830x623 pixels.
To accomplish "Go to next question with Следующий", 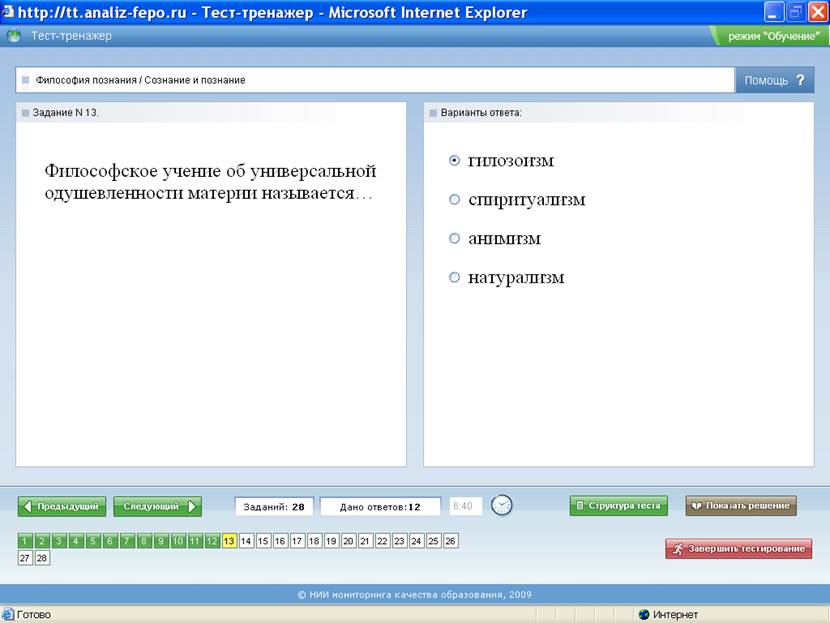I will pyautogui.click(x=158, y=507).
